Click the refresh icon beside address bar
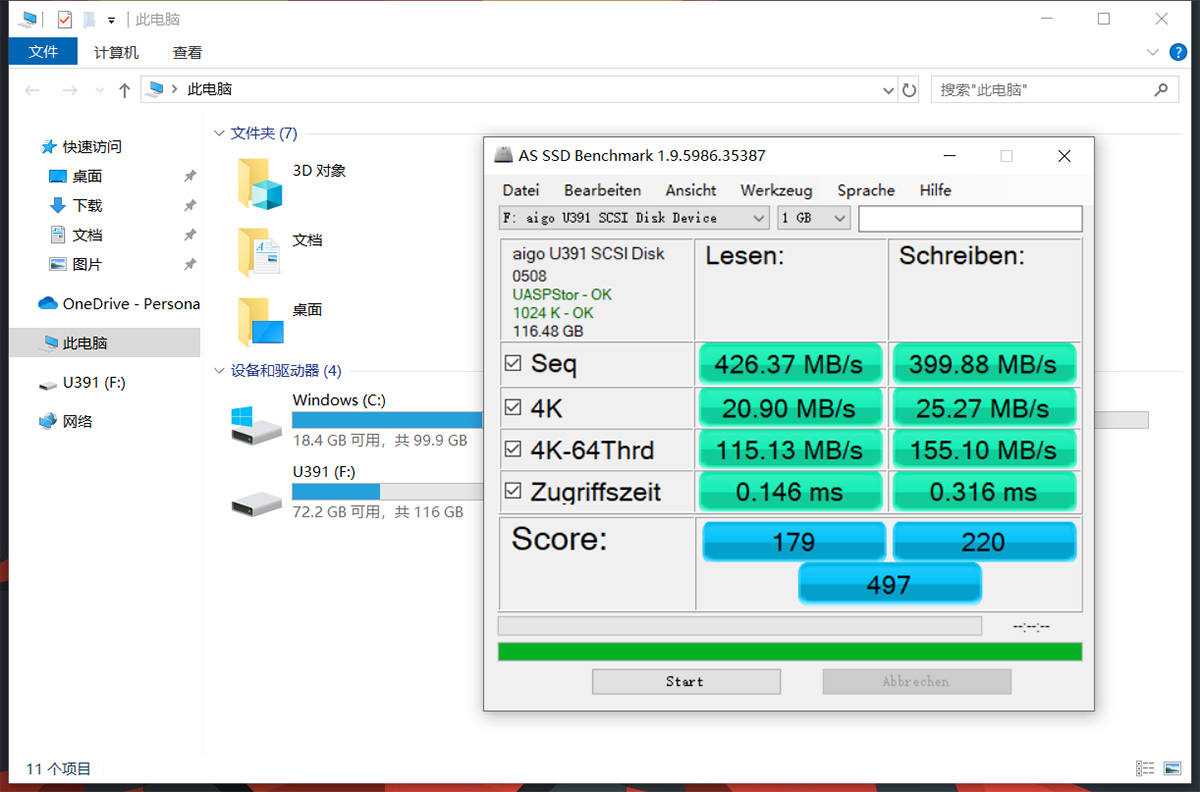Viewport: 1200px width, 792px height. point(909,90)
